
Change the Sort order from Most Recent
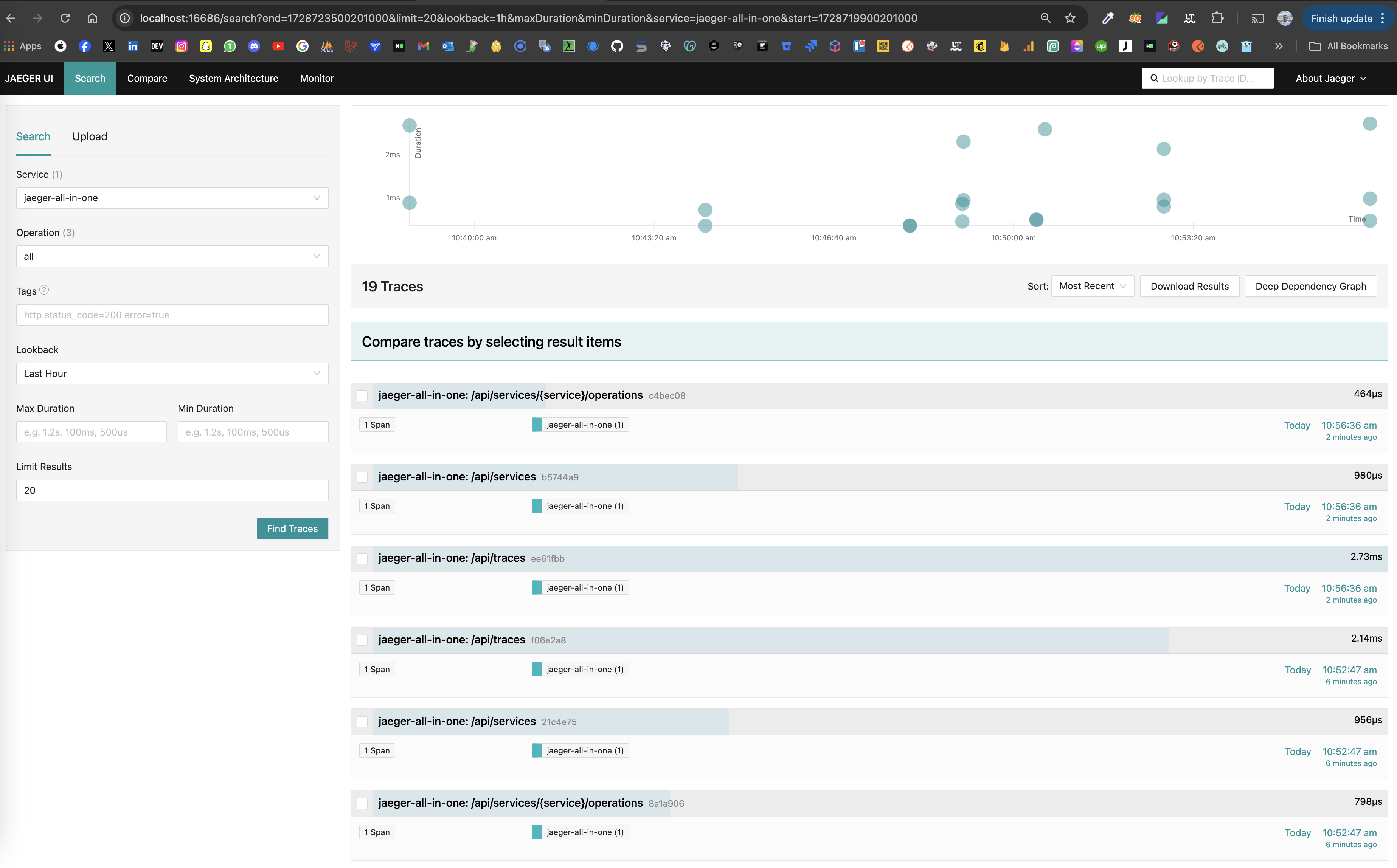(x=1092, y=286)
